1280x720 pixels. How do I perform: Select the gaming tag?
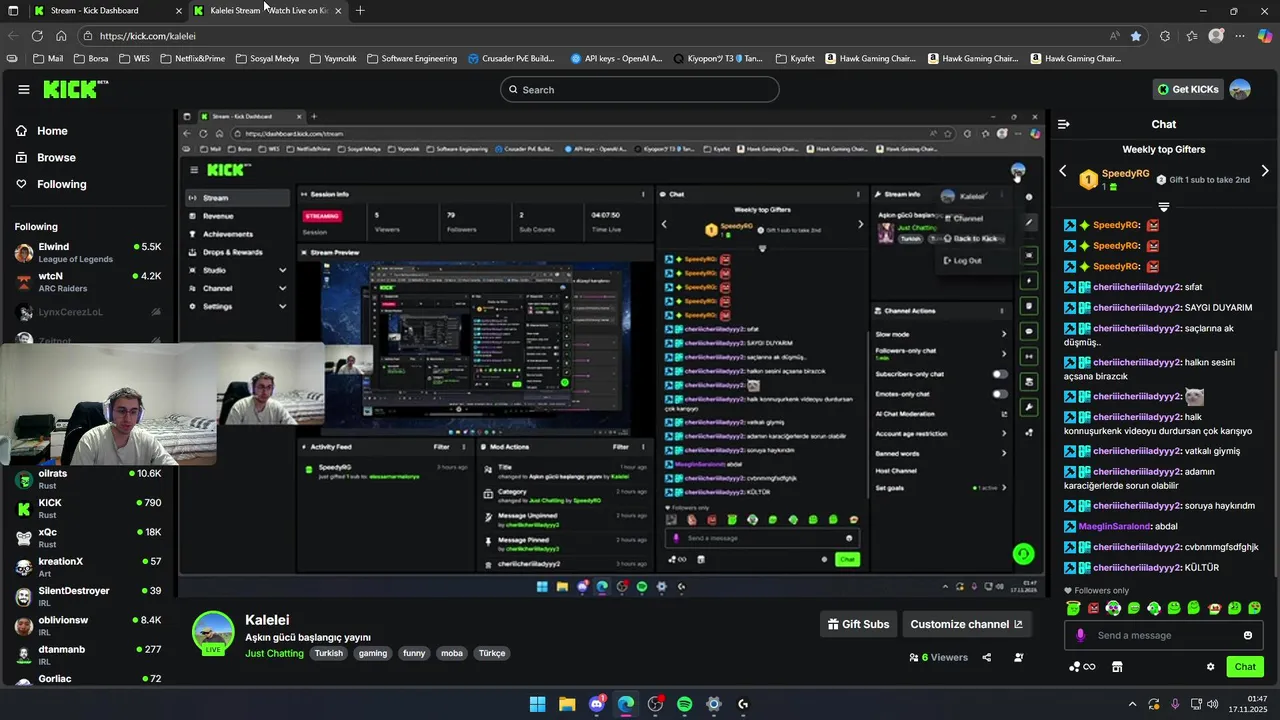373,653
